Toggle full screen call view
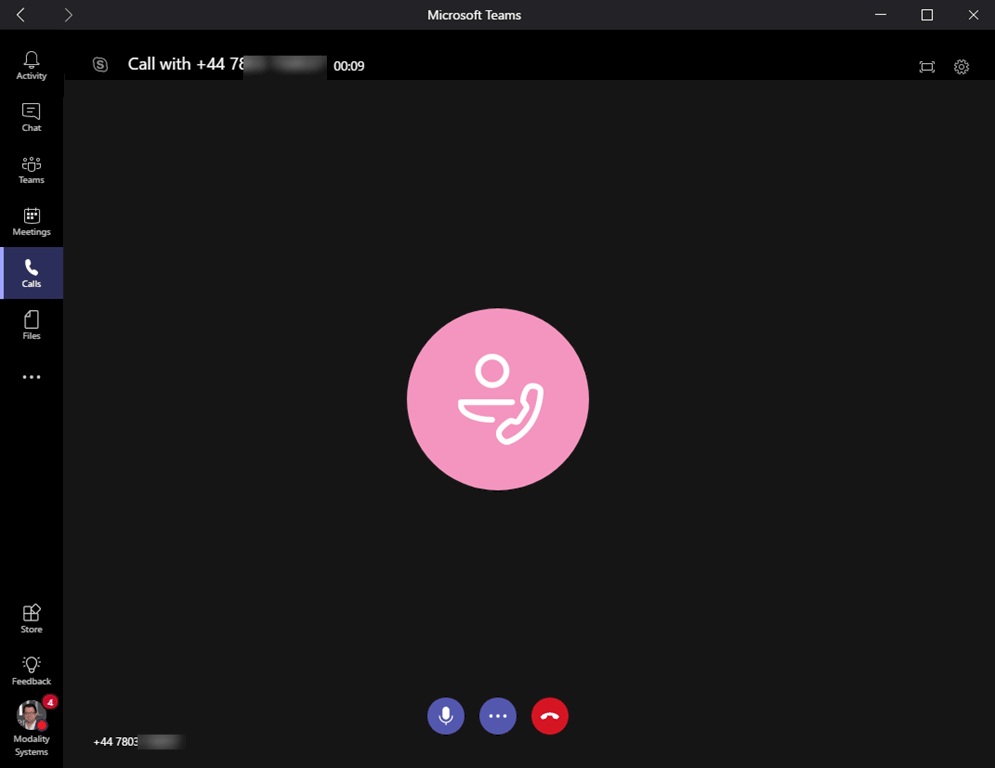995x768 pixels. click(x=927, y=67)
